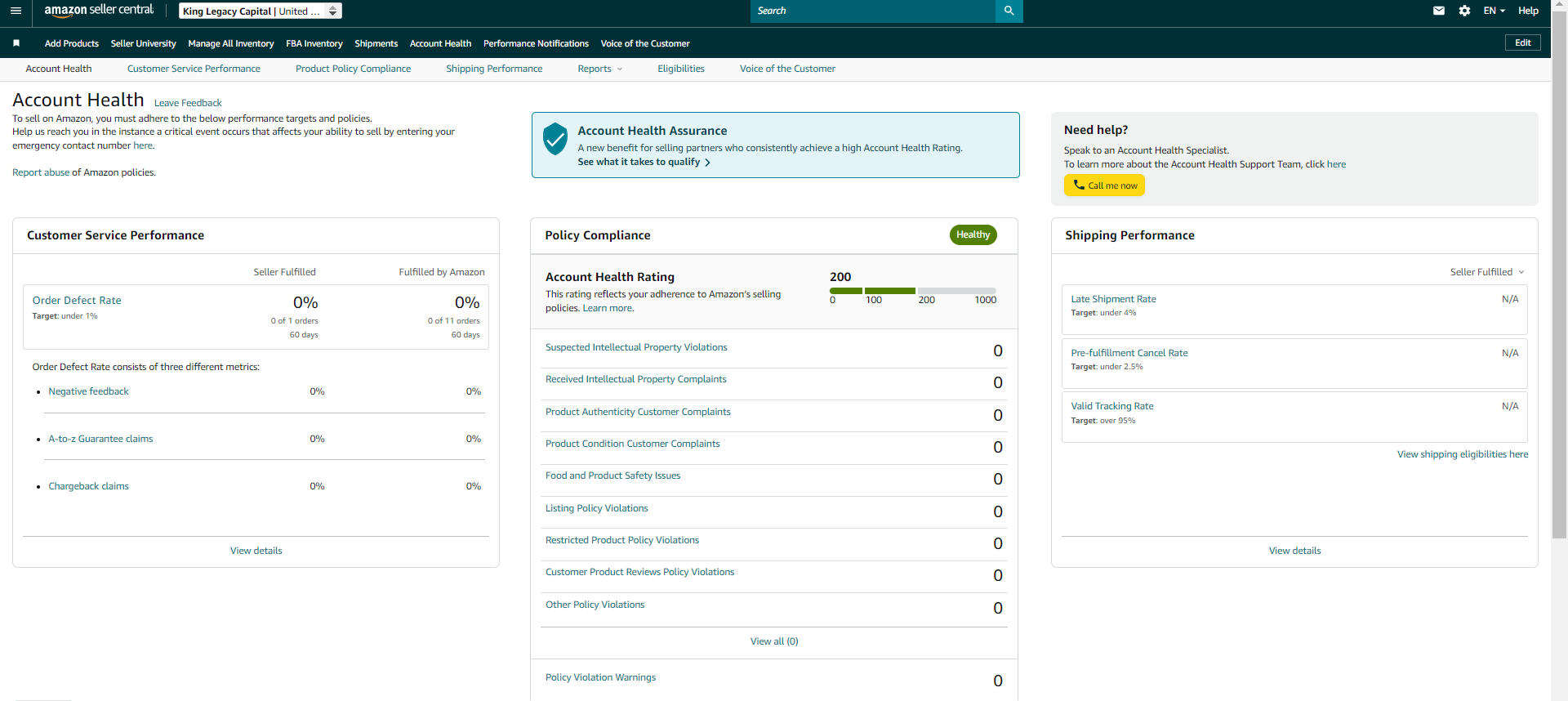
Task: Click Learn more about Account Health Rating
Action: [x=607, y=308]
